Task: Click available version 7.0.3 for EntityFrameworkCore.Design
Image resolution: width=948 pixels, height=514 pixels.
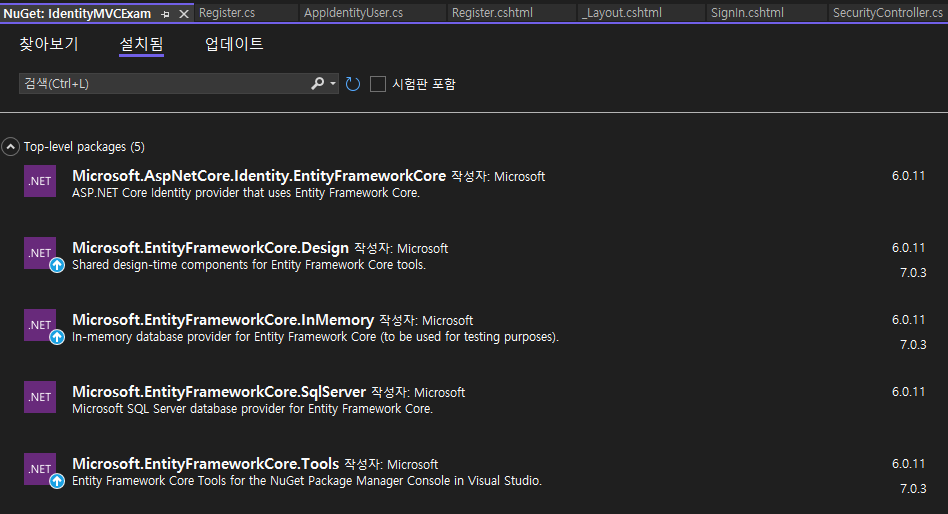Action: [x=913, y=273]
